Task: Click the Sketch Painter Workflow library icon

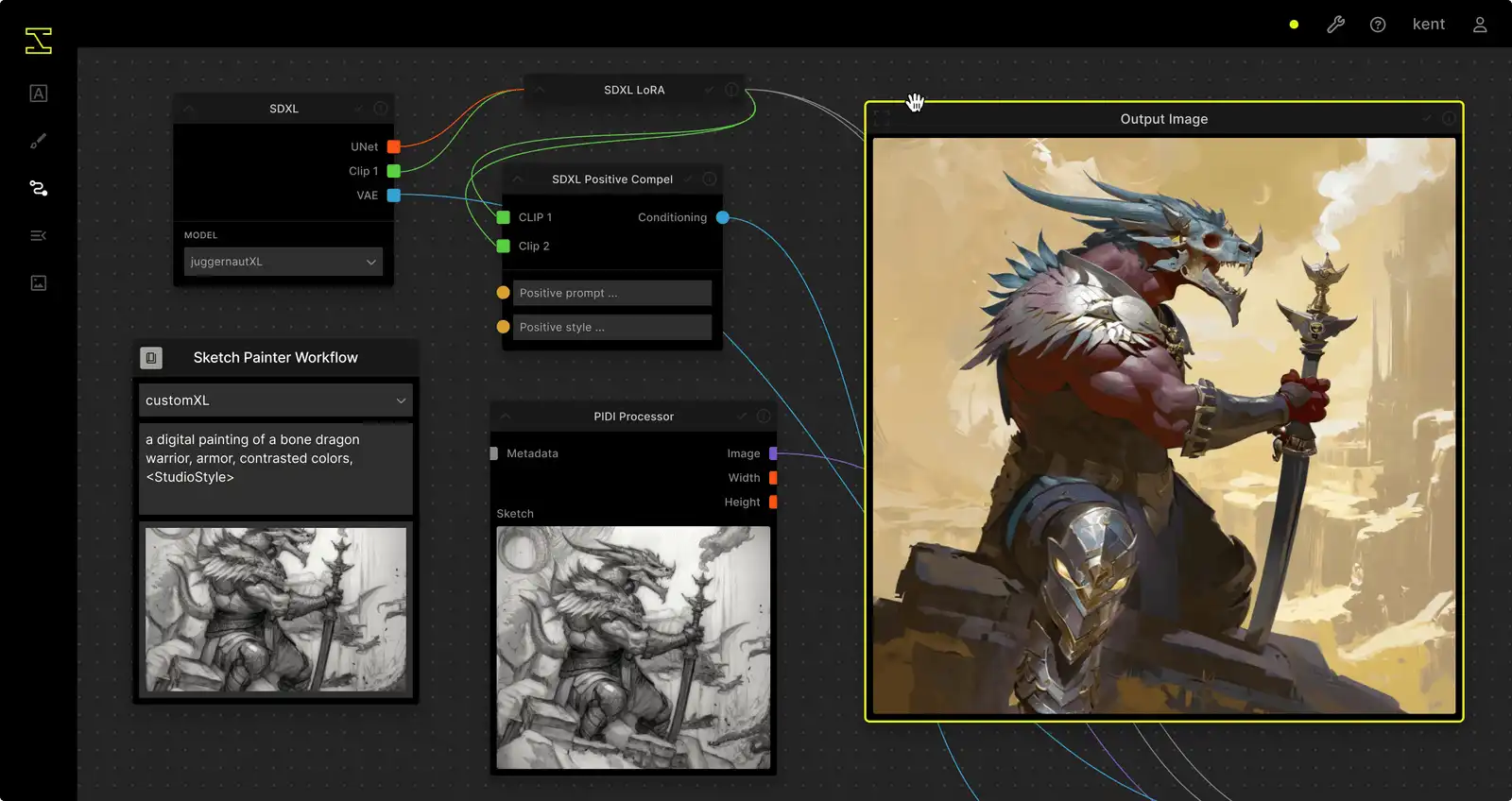Action: [x=151, y=358]
